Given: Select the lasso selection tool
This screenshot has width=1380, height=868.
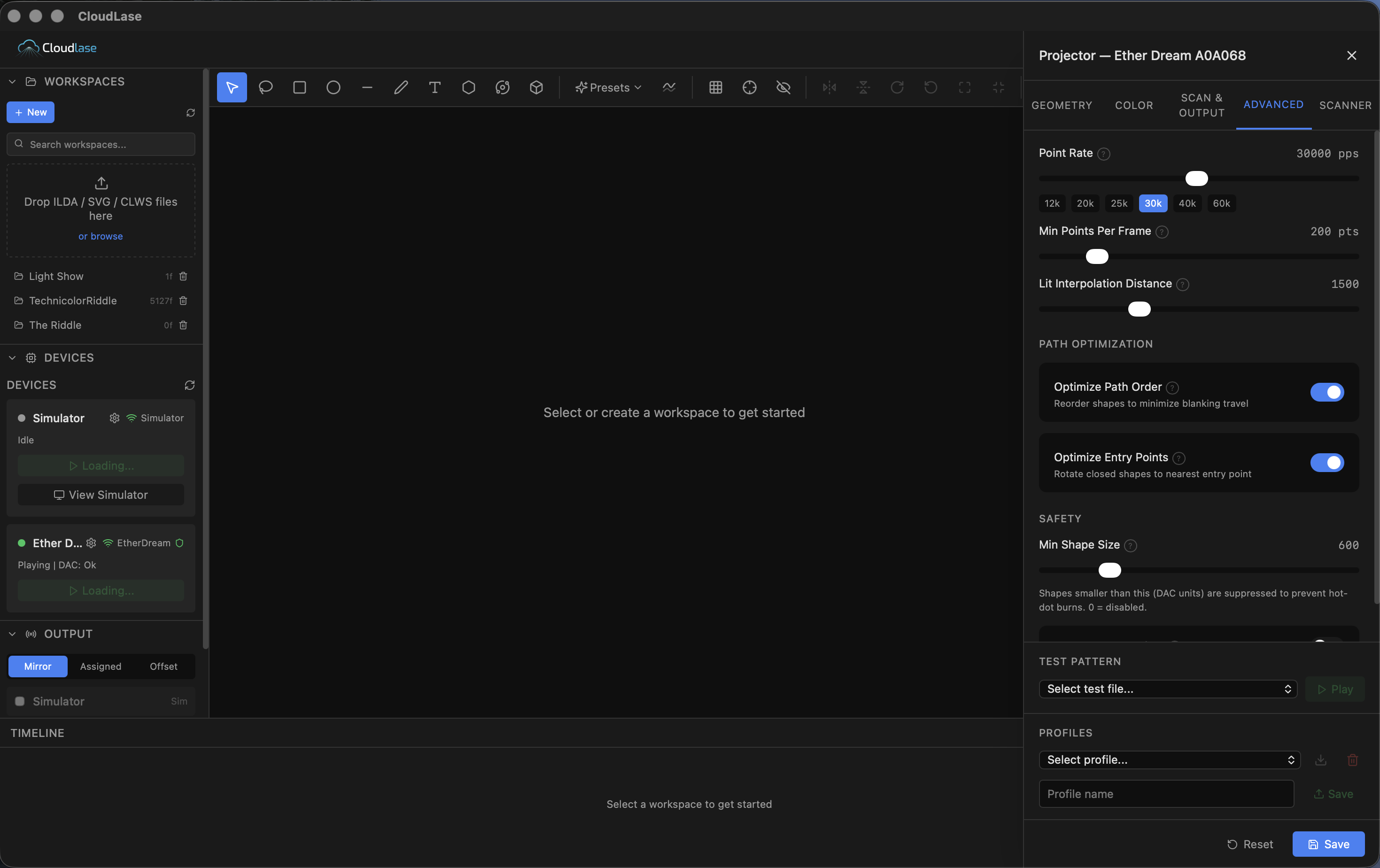Looking at the screenshot, I should click(265, 87).
